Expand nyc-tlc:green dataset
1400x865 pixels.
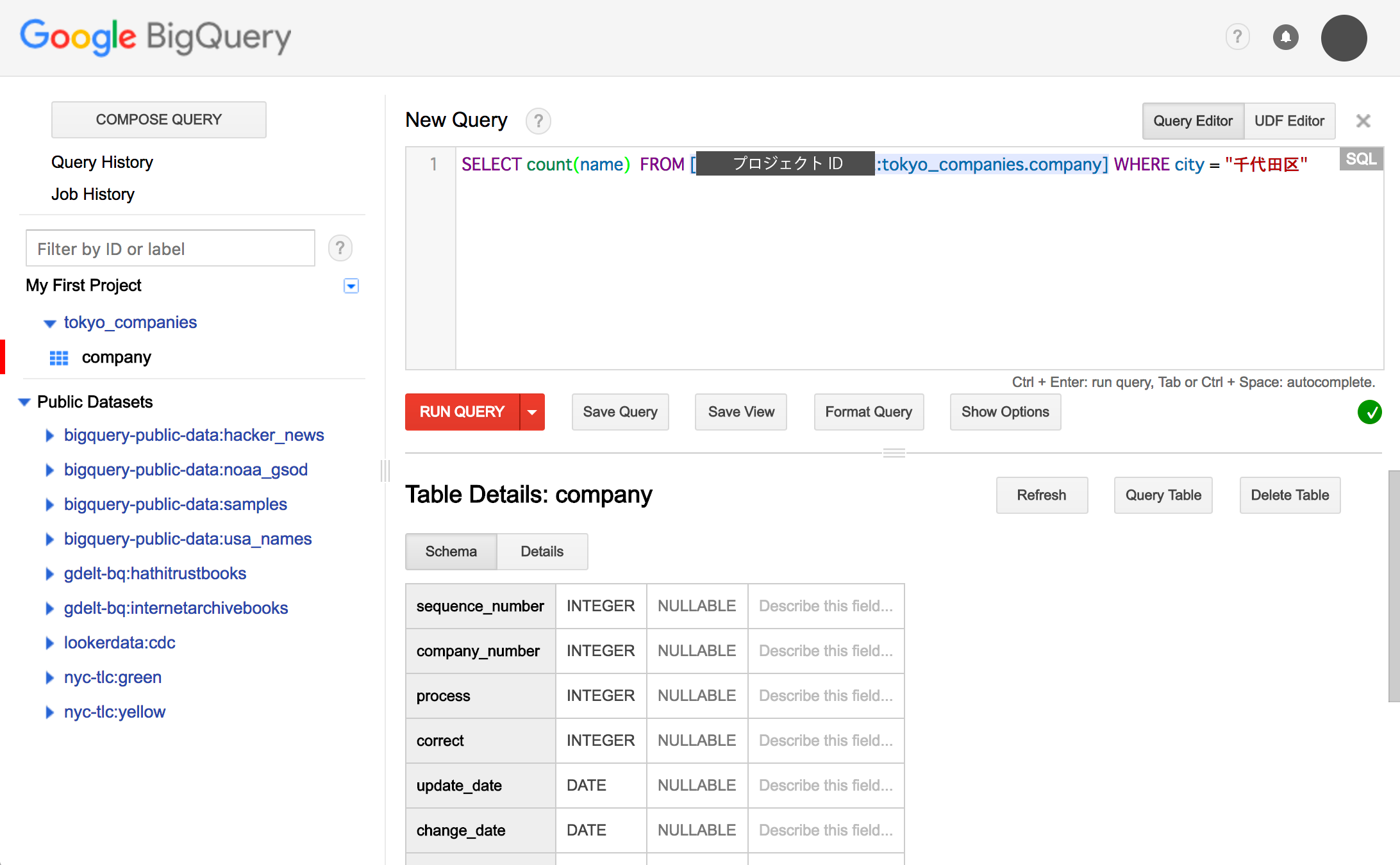click(x=50, y=678)
